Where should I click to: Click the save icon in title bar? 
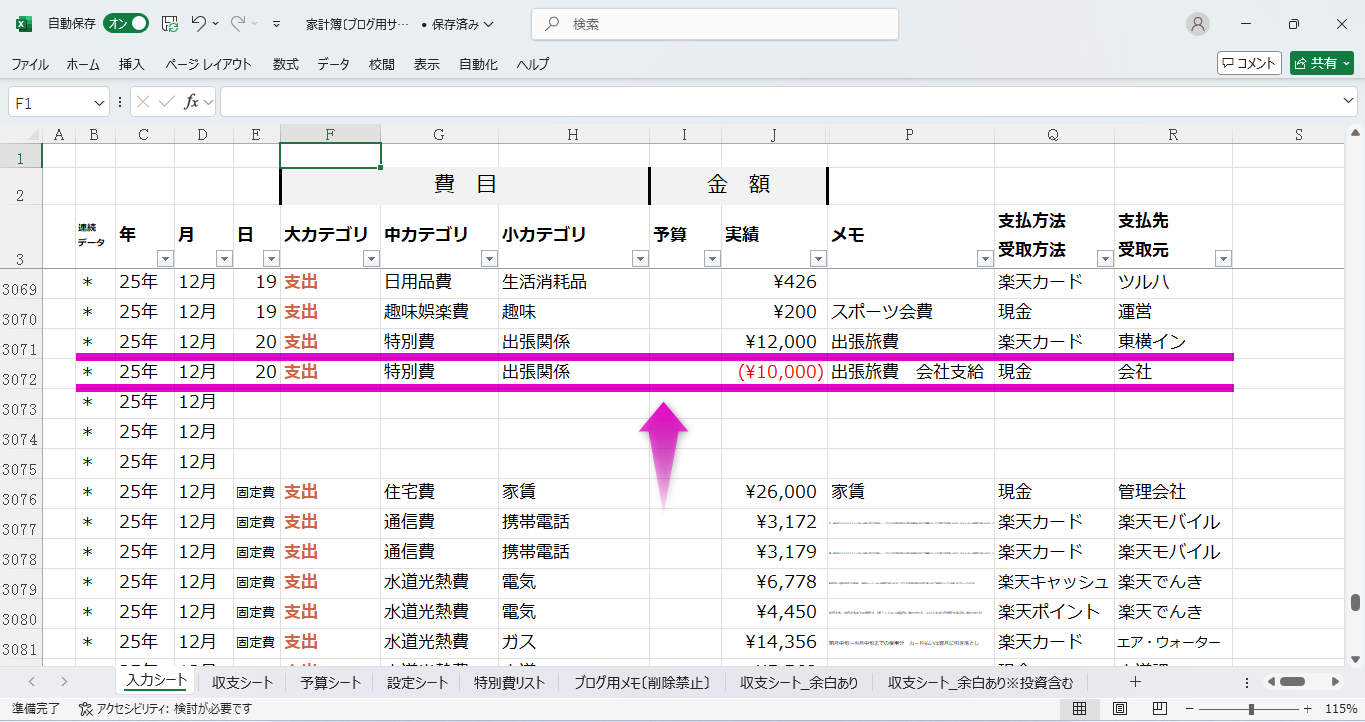click(170, 24)
